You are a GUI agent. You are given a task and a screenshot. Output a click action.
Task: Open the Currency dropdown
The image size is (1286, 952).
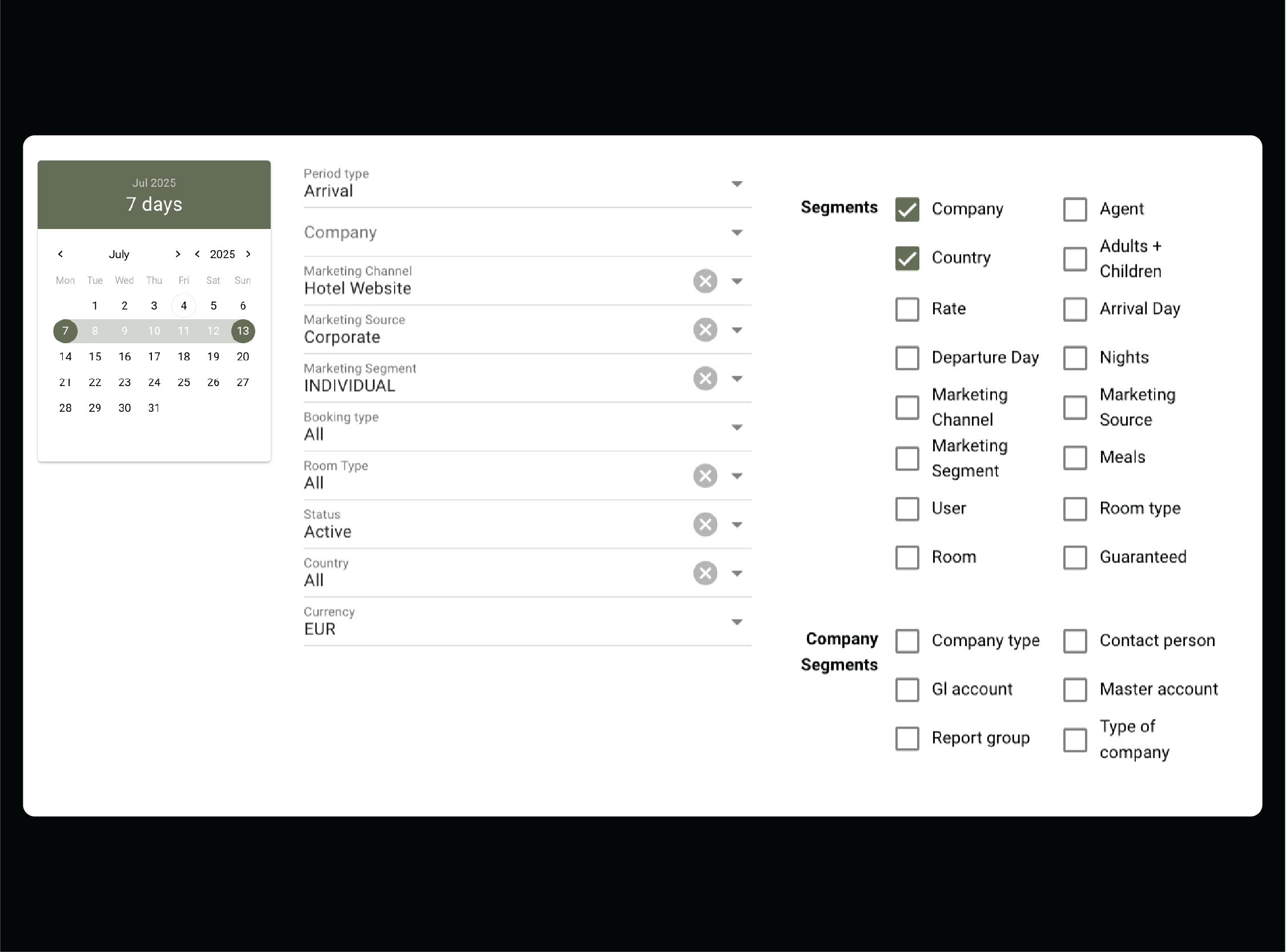(x=736, y=622)
